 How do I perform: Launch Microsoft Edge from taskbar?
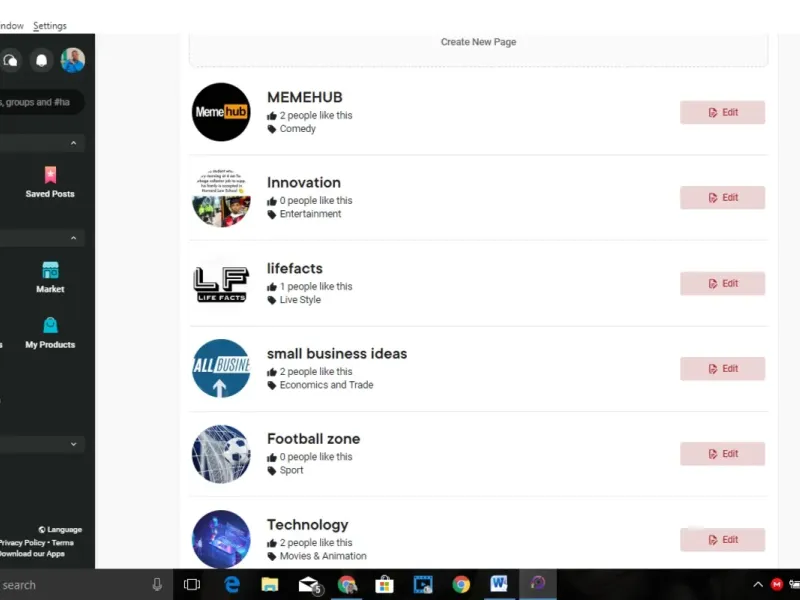(x=232, y=584)
